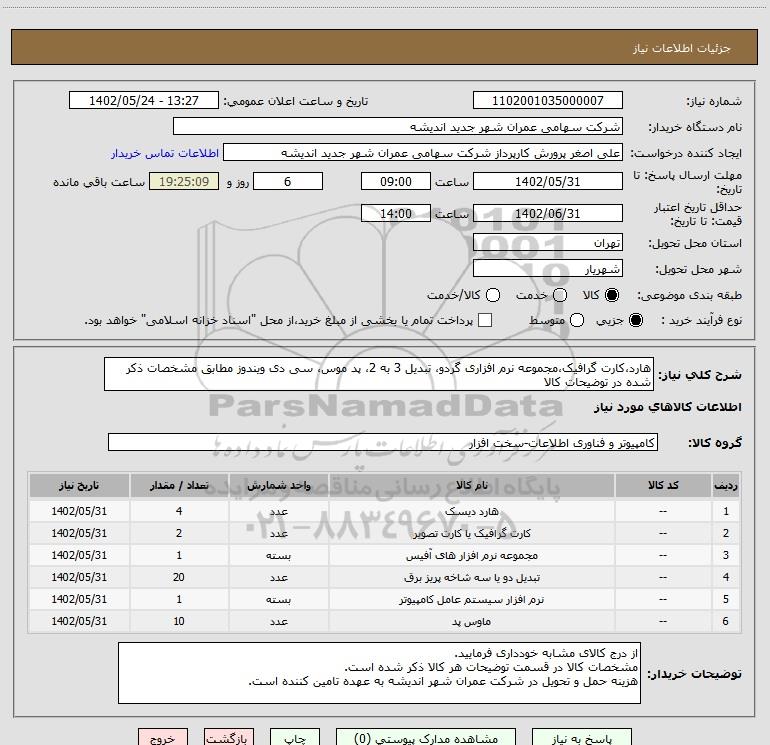This screenshot has width=770, height=745.
Task: Select the کالا radio button
Action: click(x=613, y=296)
